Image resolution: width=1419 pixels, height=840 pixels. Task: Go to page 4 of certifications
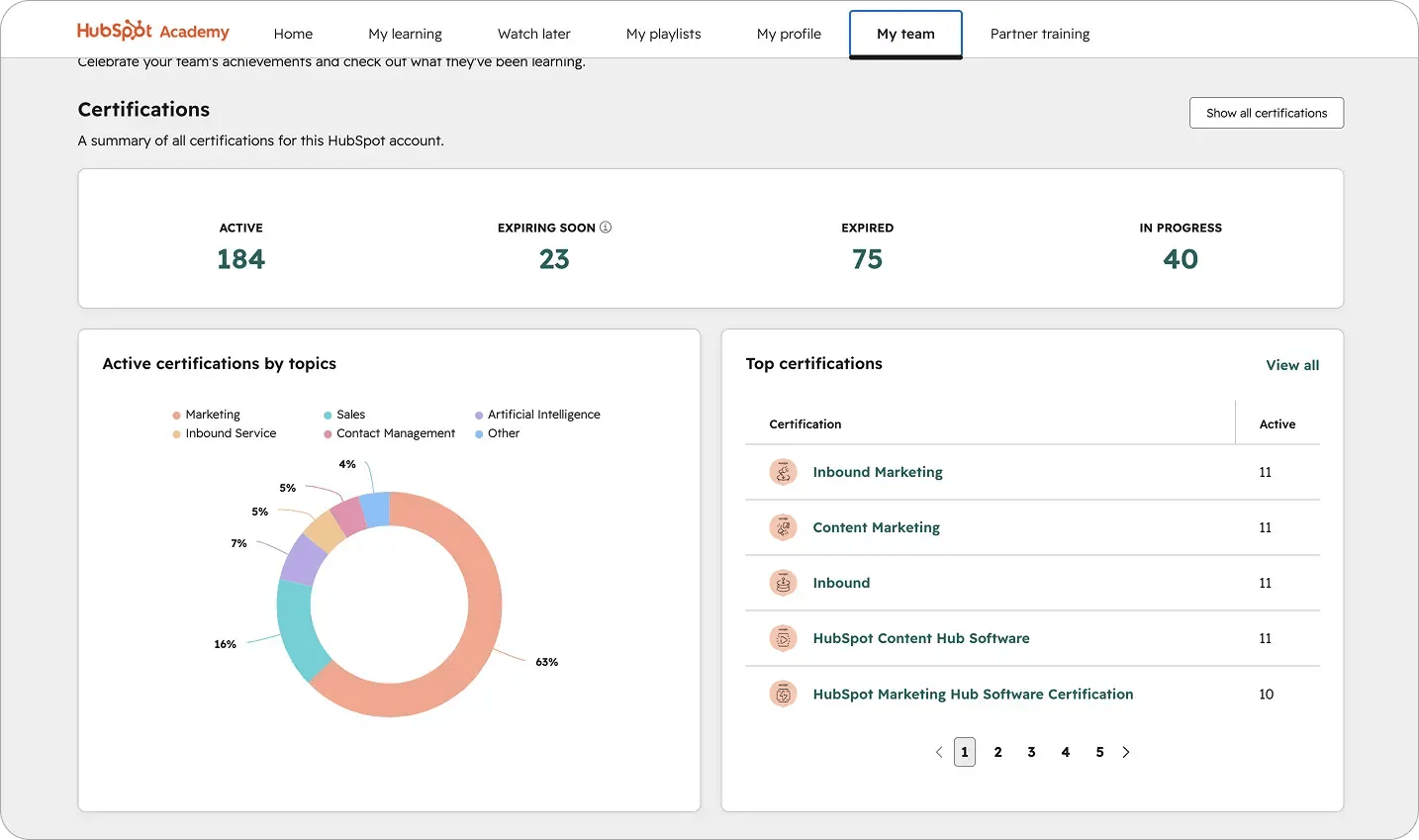1066,752
